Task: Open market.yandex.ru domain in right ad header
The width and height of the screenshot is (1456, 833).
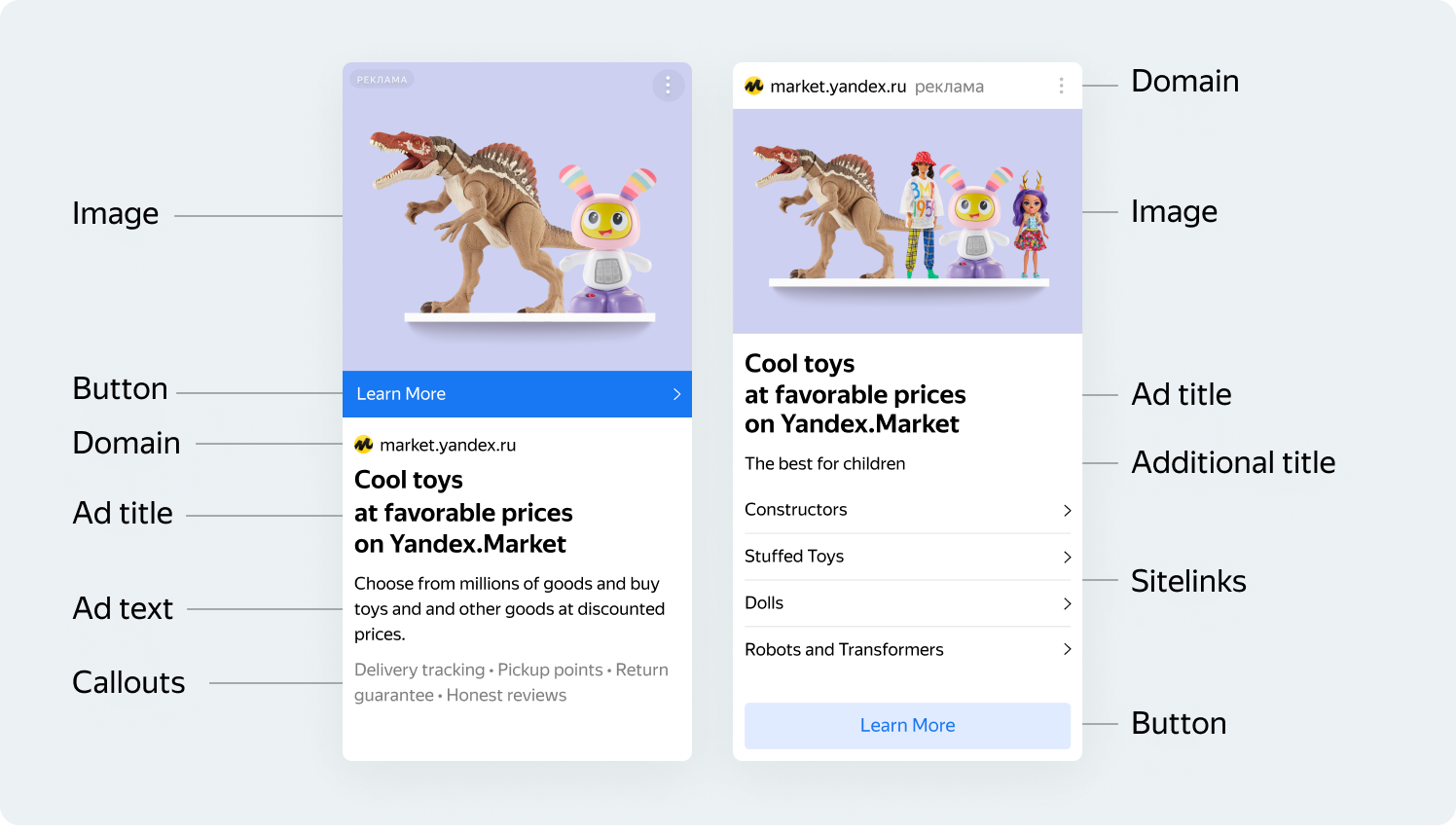Action: coord(838,87)
